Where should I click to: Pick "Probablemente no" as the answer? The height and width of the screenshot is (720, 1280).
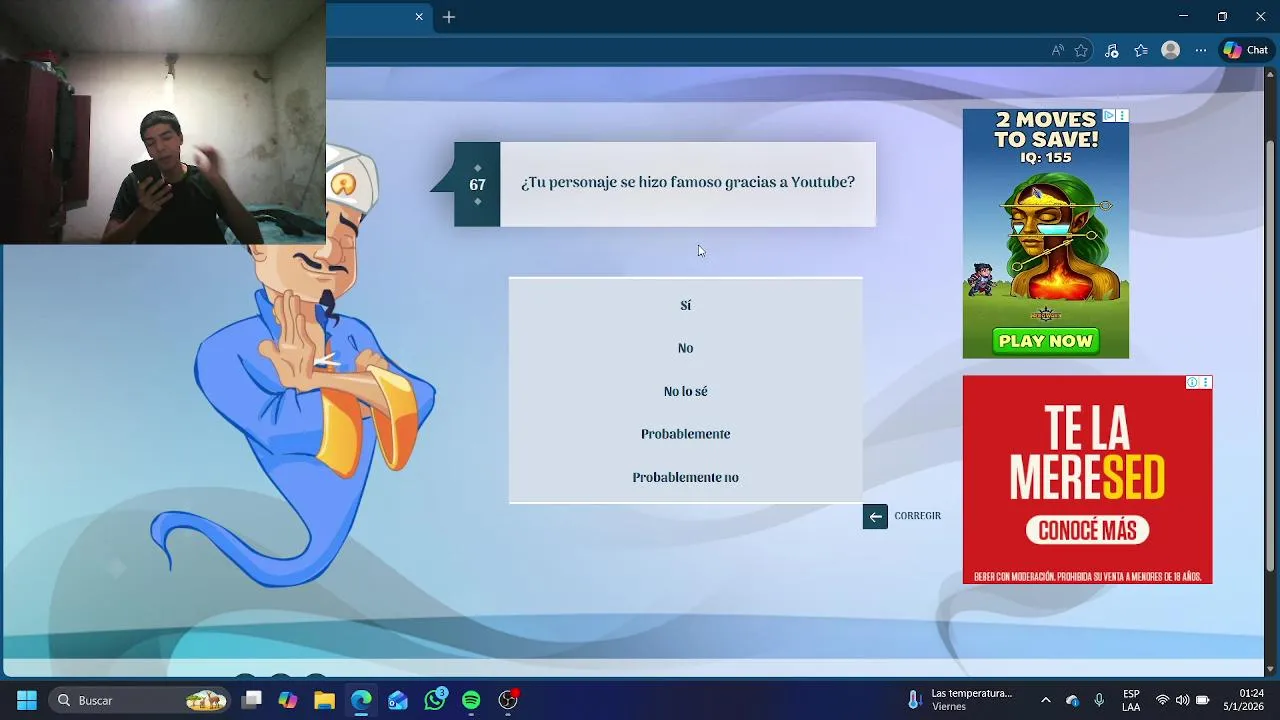pos(685,477)
